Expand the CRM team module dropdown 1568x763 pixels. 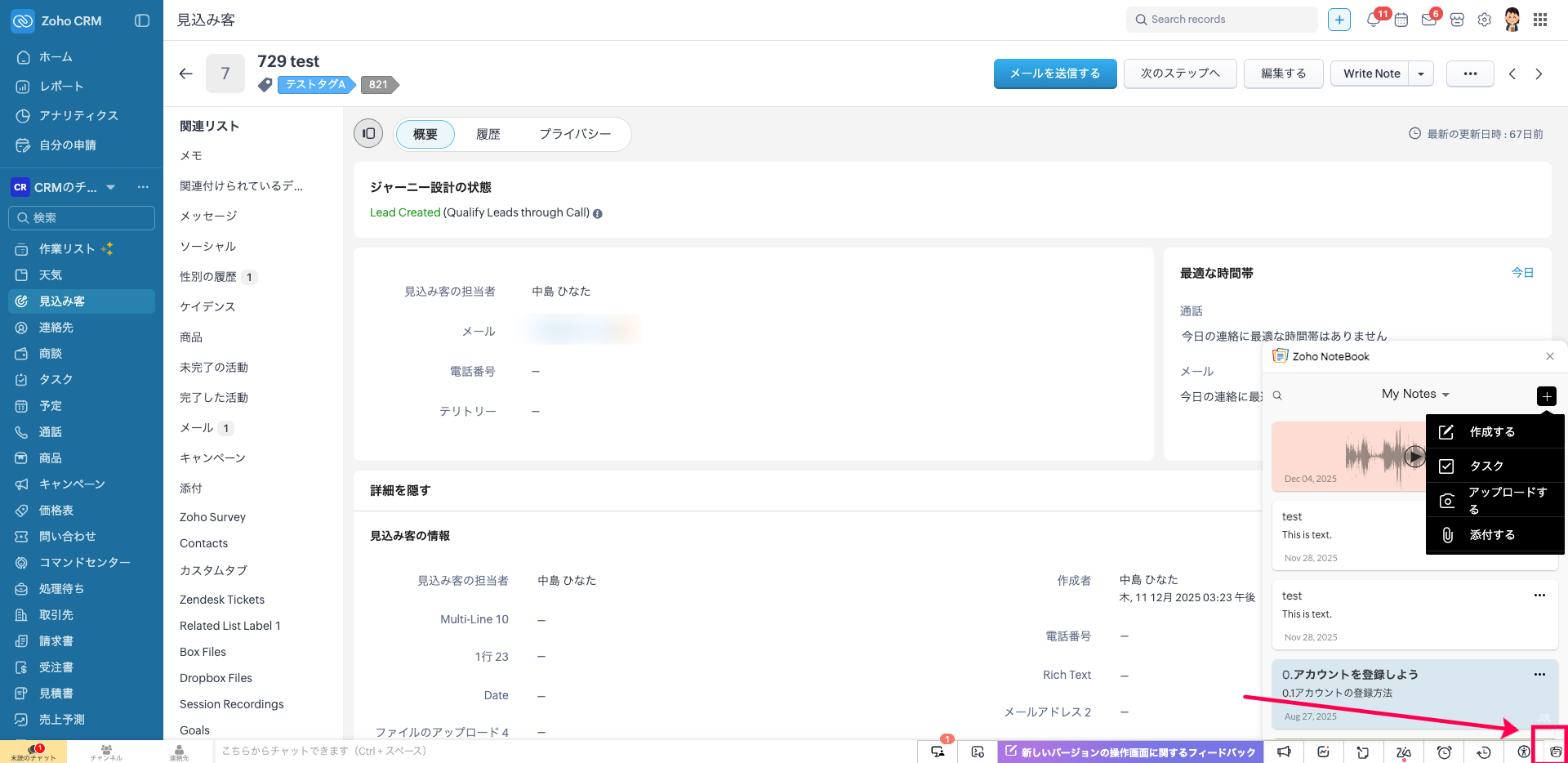pyautogui.click(x=111, y=187)
